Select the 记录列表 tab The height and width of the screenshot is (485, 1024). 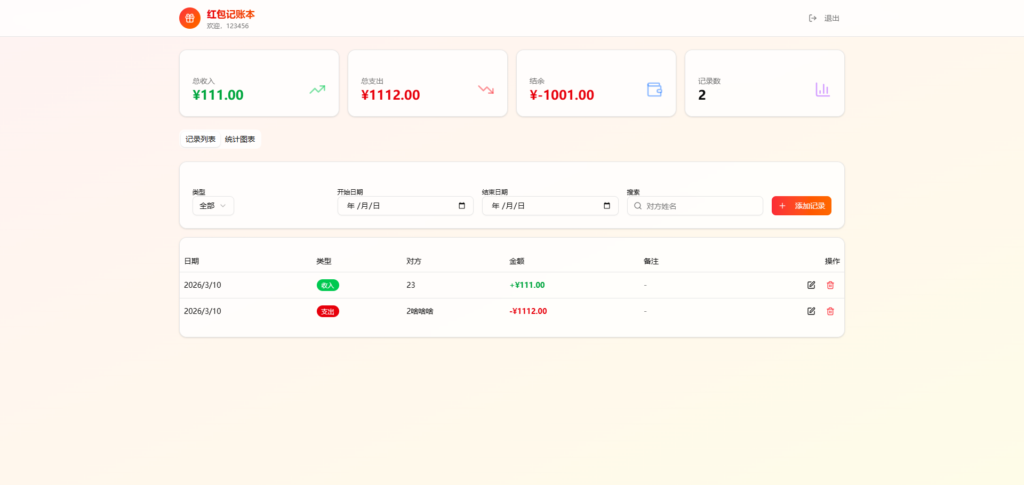coord(200,139)
